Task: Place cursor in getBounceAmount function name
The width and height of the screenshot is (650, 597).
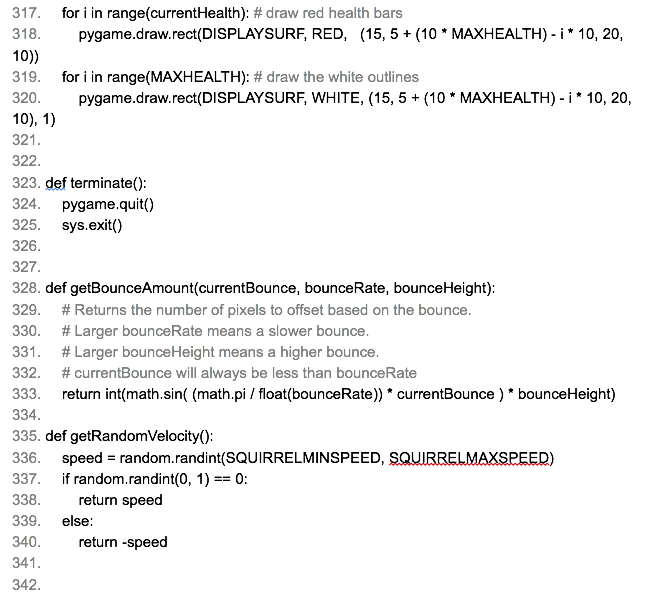Action: 132,288
